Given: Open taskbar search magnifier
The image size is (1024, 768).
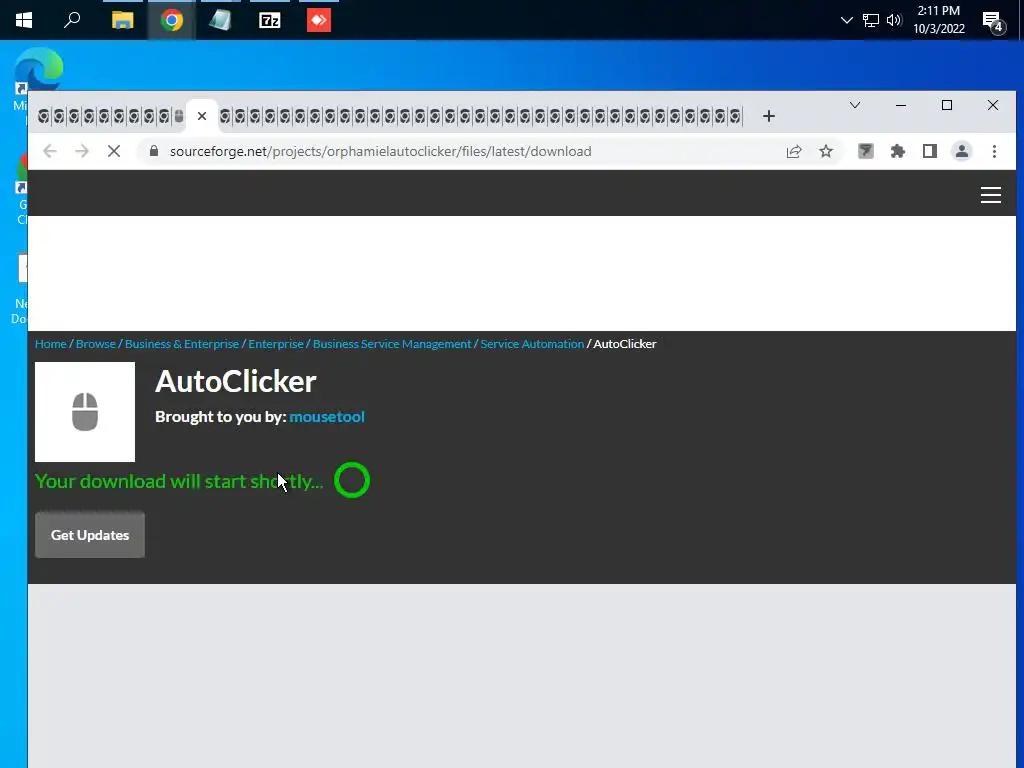Looking at the screenshot, I should click(72, 20).
